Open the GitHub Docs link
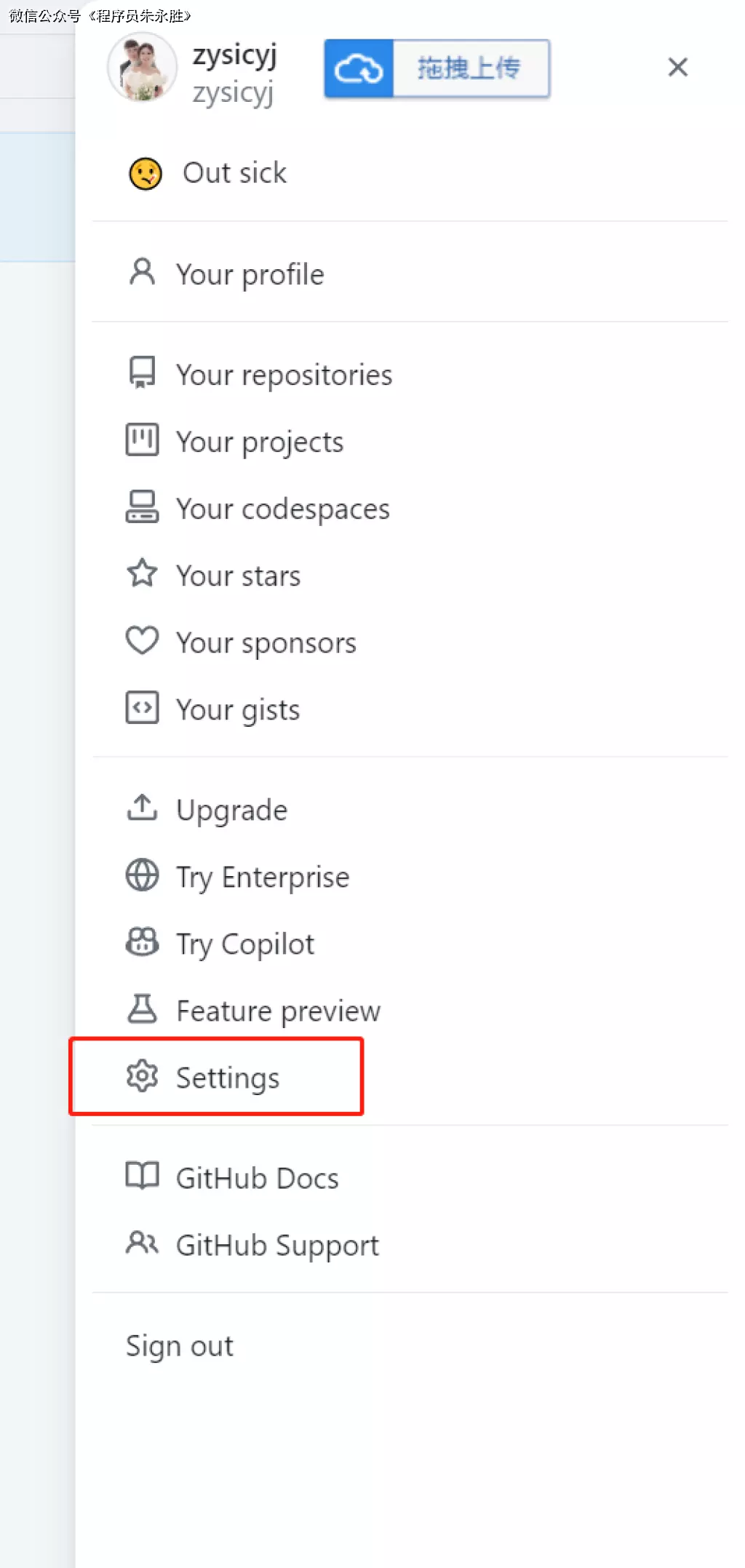 (x=257, y=1178)
